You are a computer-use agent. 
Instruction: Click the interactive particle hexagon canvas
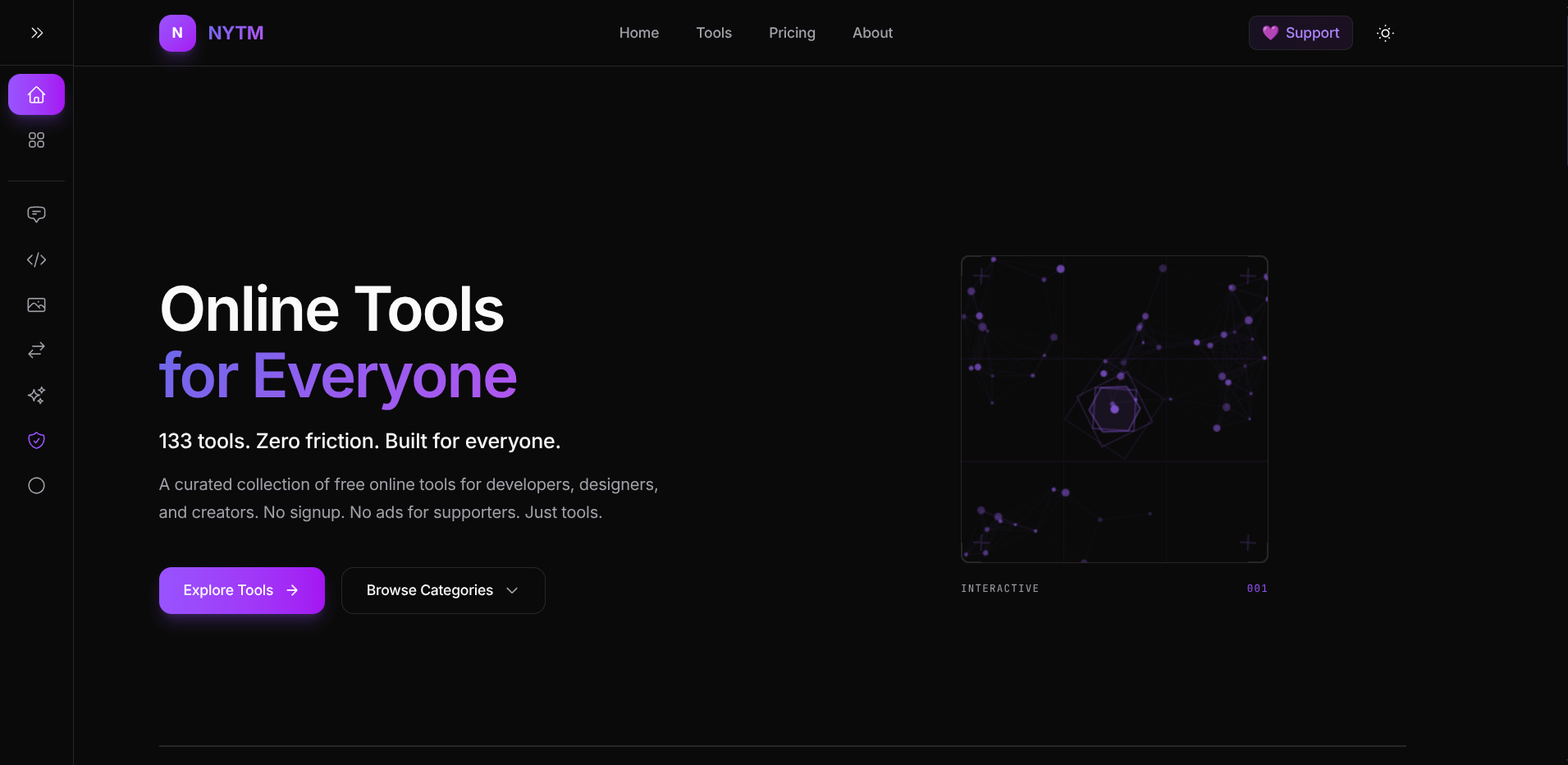(x=1113, y=409)
